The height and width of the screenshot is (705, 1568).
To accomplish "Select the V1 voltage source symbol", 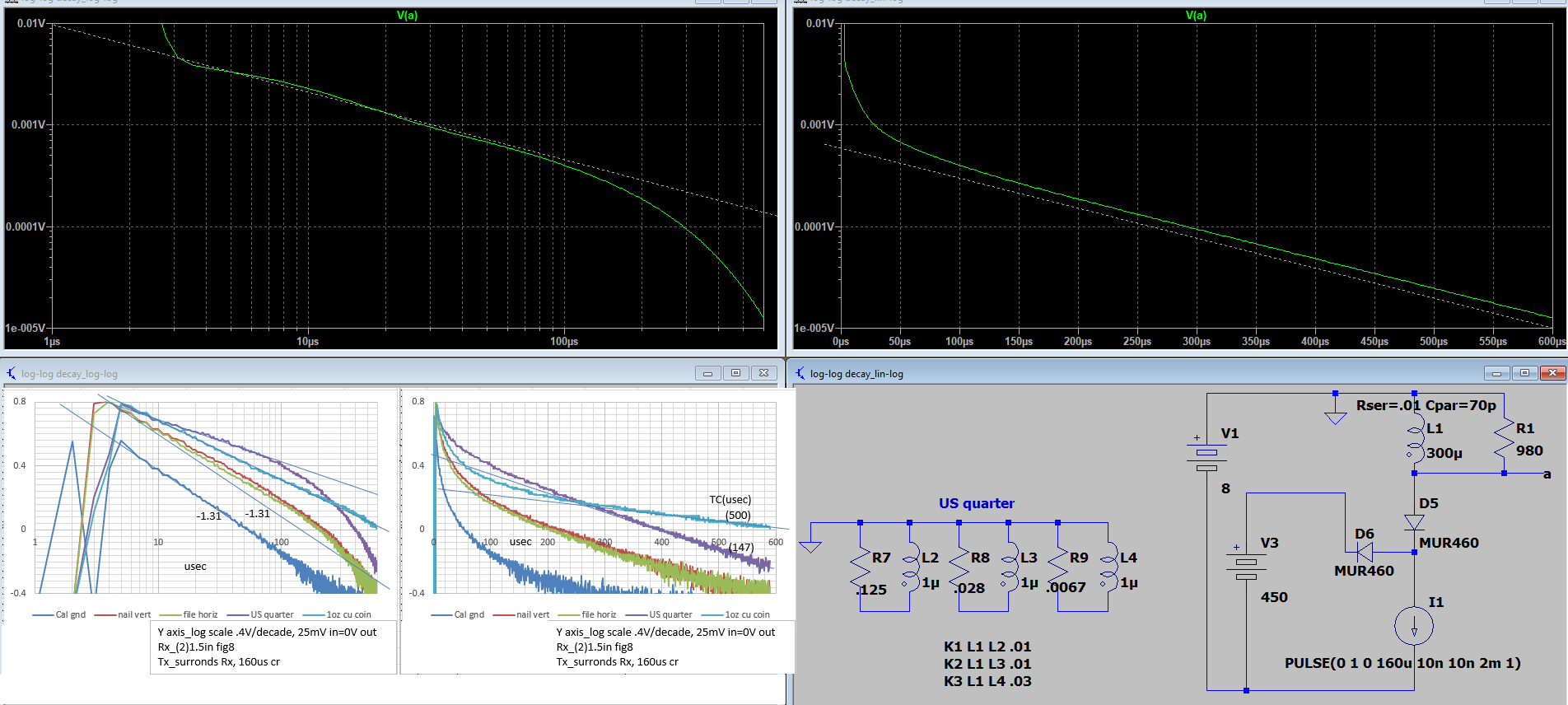I will pyautogui.click(x=1206, y=453).
